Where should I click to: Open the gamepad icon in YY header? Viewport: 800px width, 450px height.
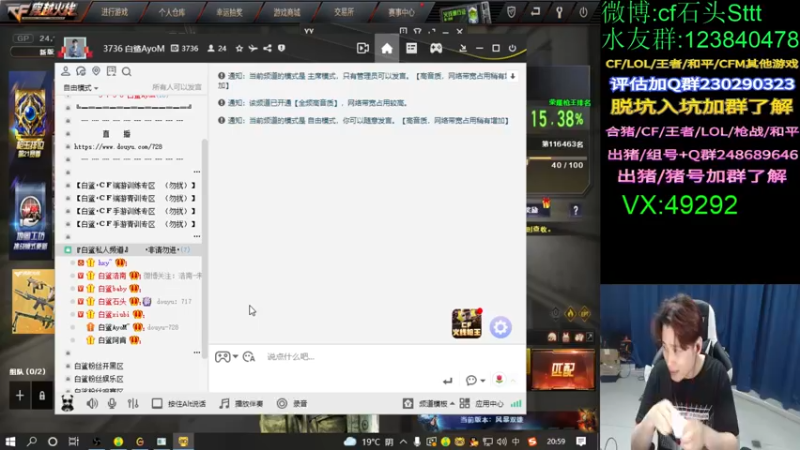pyautogui.click(x=436, y=48)
